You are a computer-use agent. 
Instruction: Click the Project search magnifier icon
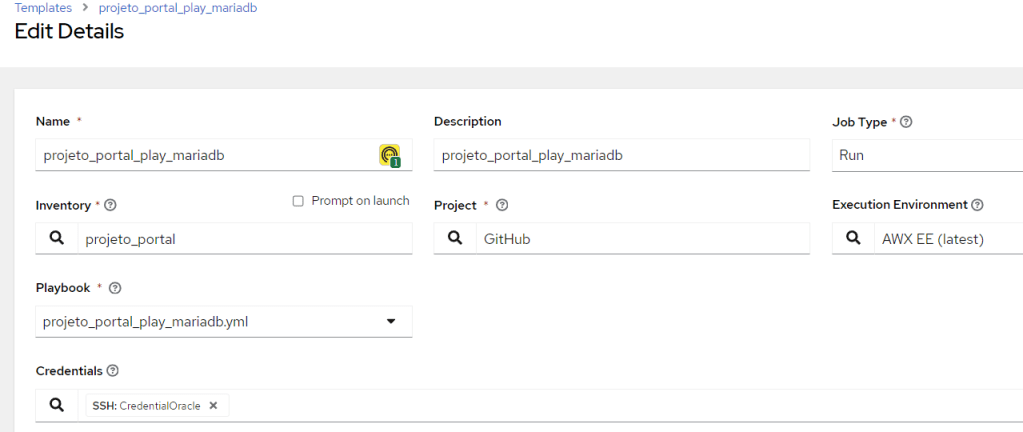(x=454, y=239)
